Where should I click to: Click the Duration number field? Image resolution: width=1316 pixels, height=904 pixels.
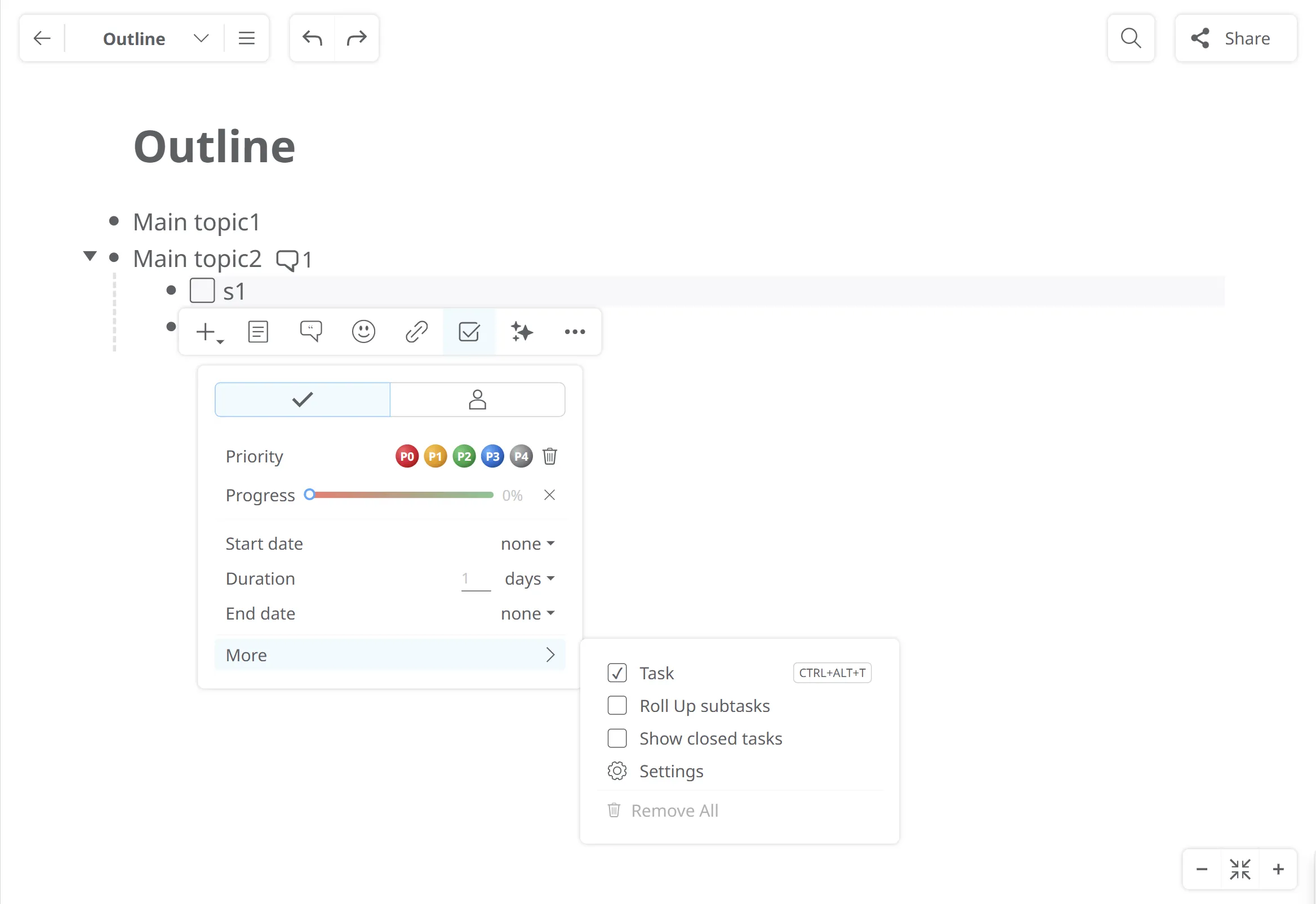click(475, 579)
